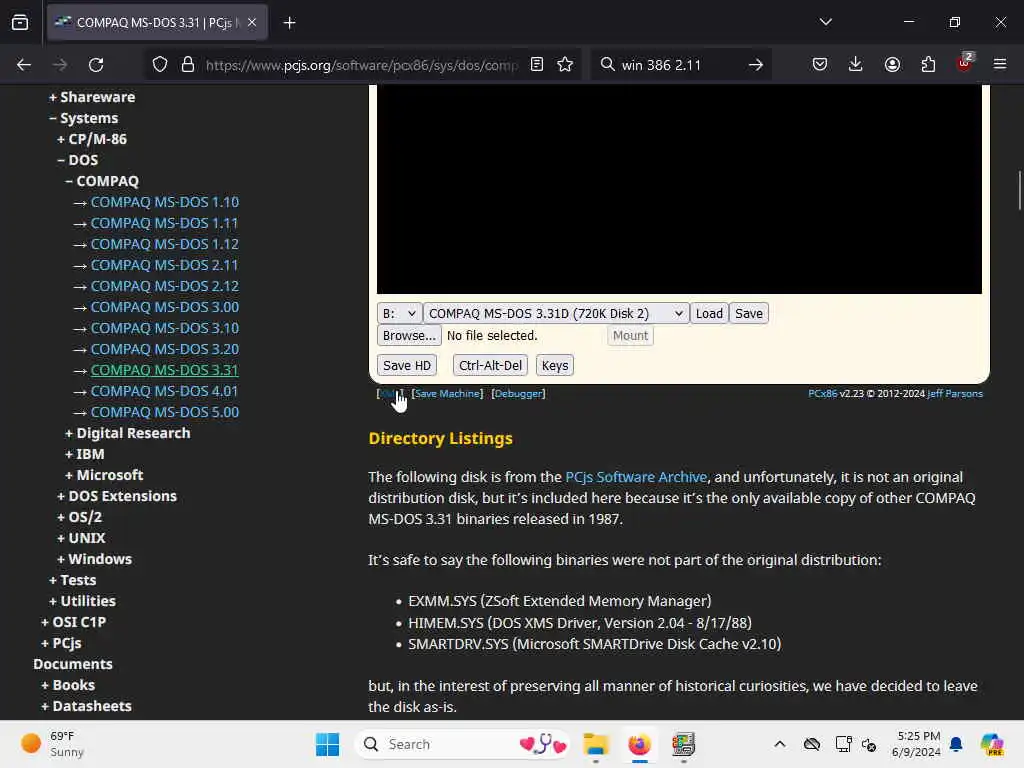Viewport: 1024px width, 768px height.
Task: Open the Pocket save icon
Action: tap(820, 64)
